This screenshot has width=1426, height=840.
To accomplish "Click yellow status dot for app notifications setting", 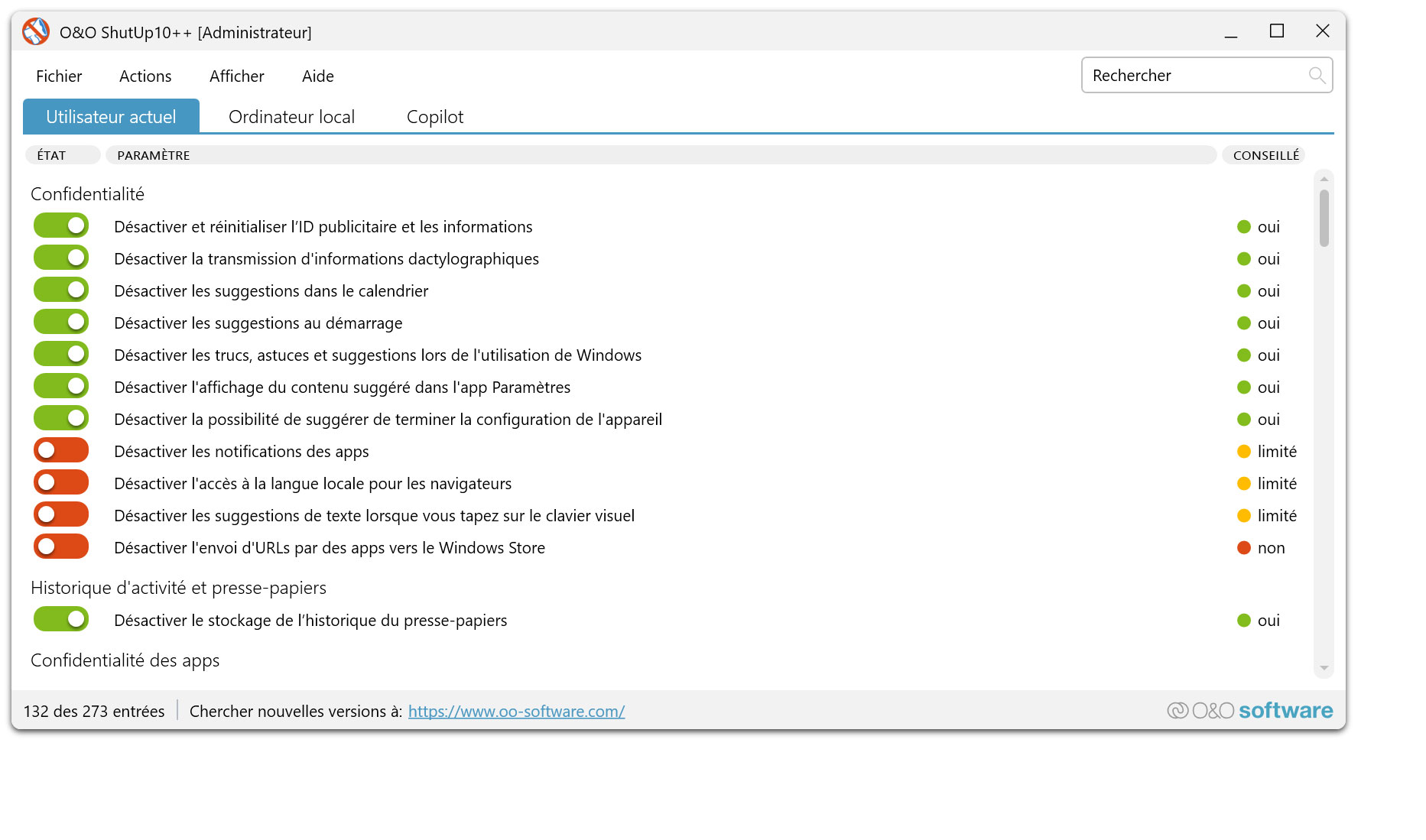I will click(1245, 451).
